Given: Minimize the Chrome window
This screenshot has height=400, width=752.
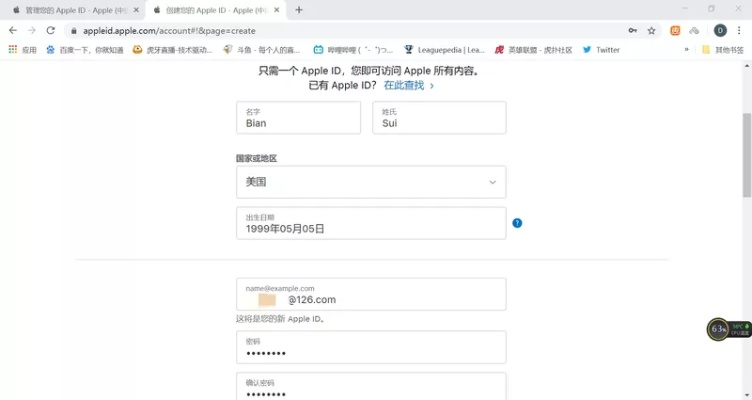Looking at the screenshot, I should 685,9.
